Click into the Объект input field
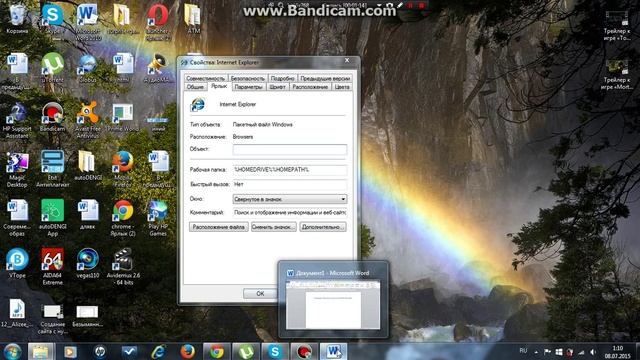This screenshot has height=360, width=640. click(x=290, y=149)
